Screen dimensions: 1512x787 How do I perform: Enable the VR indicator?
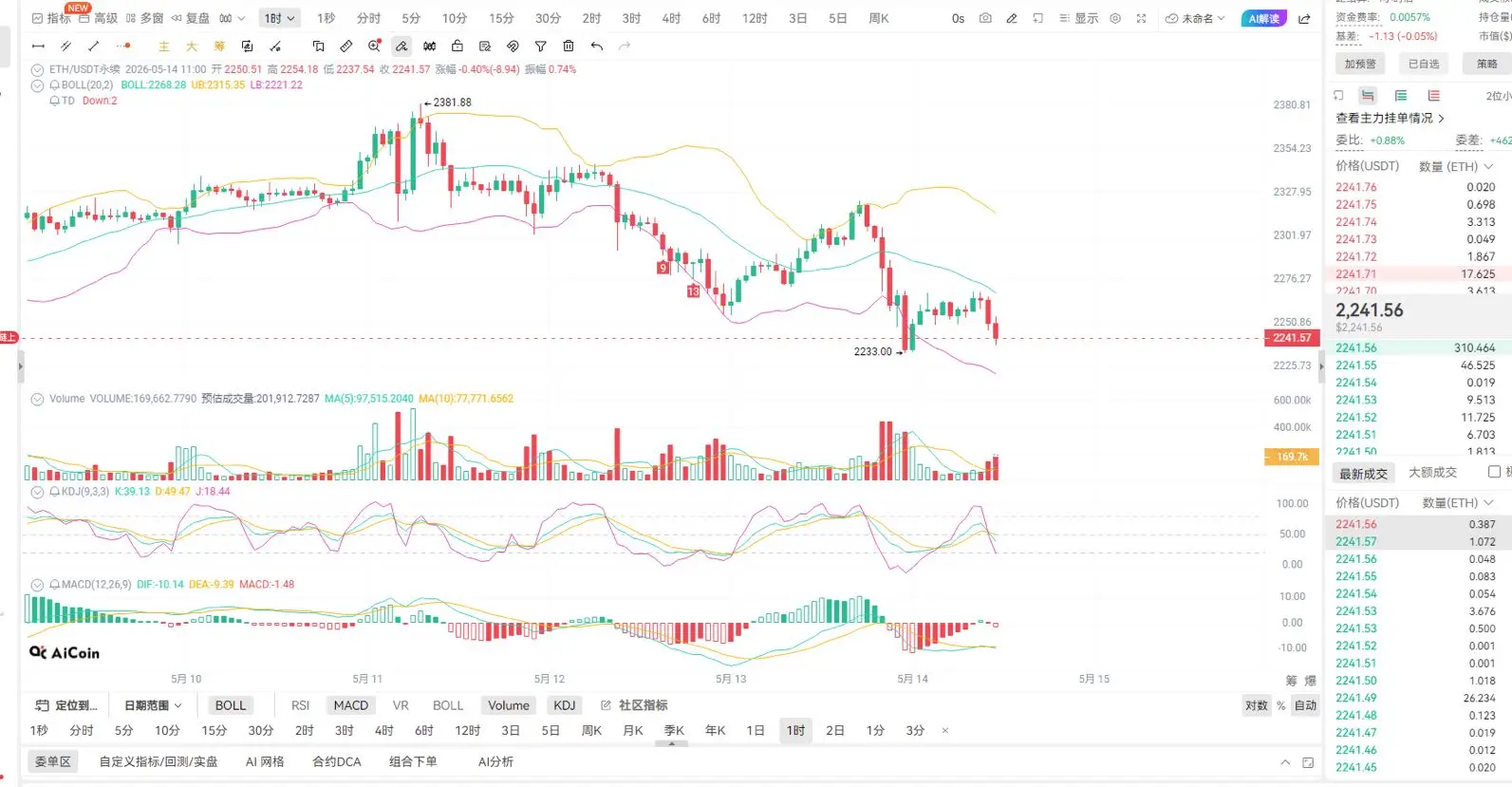pyautogui.click(x=401, y=705)
